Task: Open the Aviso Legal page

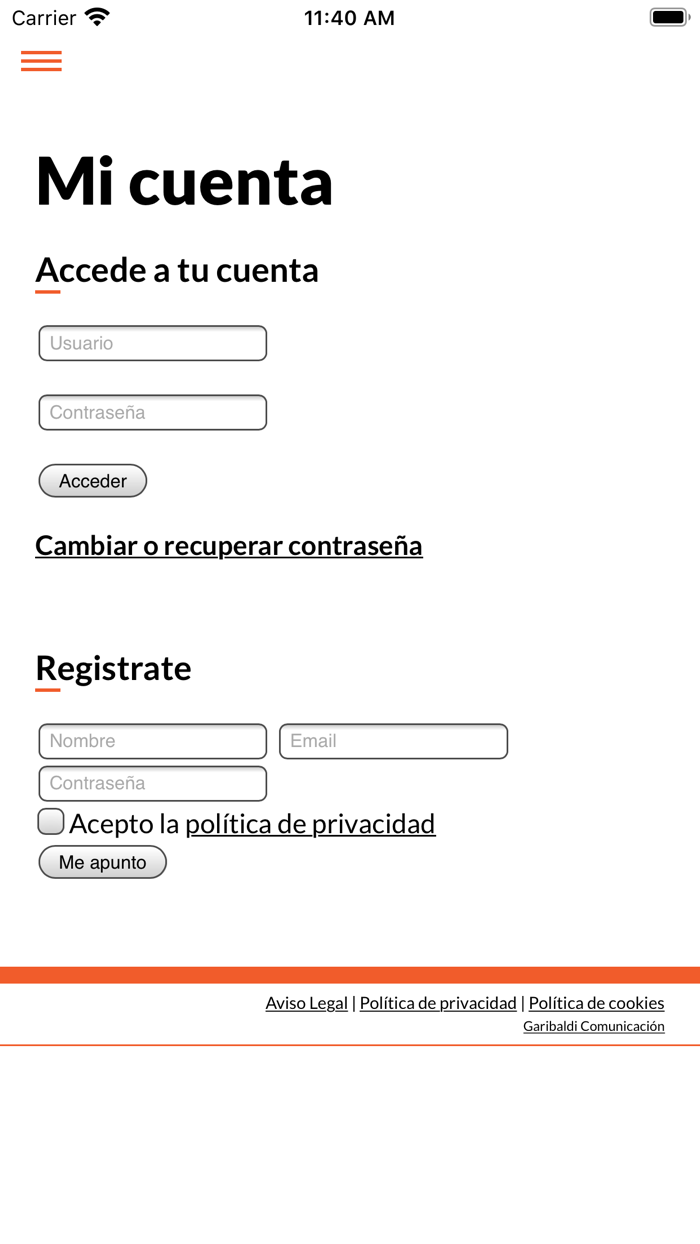Action: (x=306, y=1003)
